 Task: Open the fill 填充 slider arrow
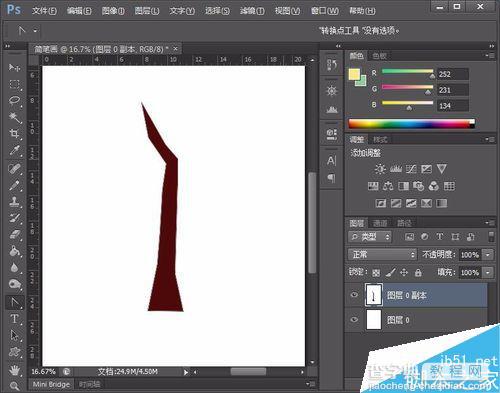click(x=488, y=273)
